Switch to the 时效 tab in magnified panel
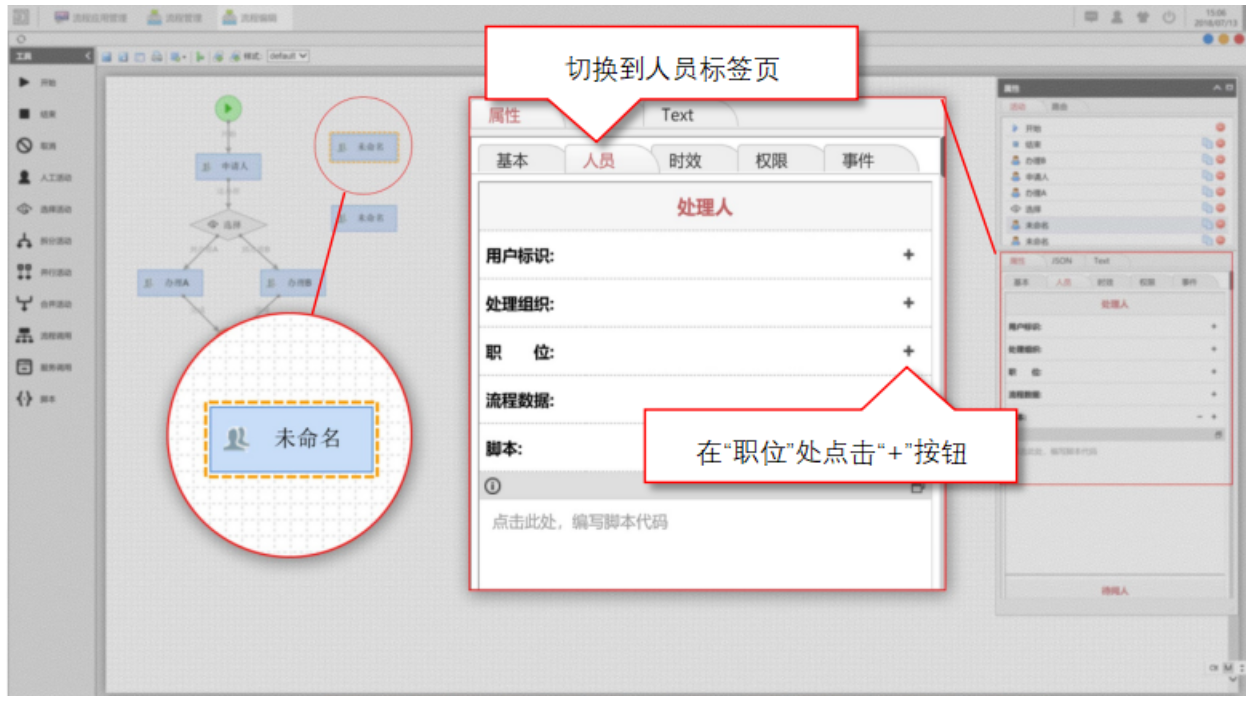This screenshot has width=1256, height=708. click(x=685, y=160)
